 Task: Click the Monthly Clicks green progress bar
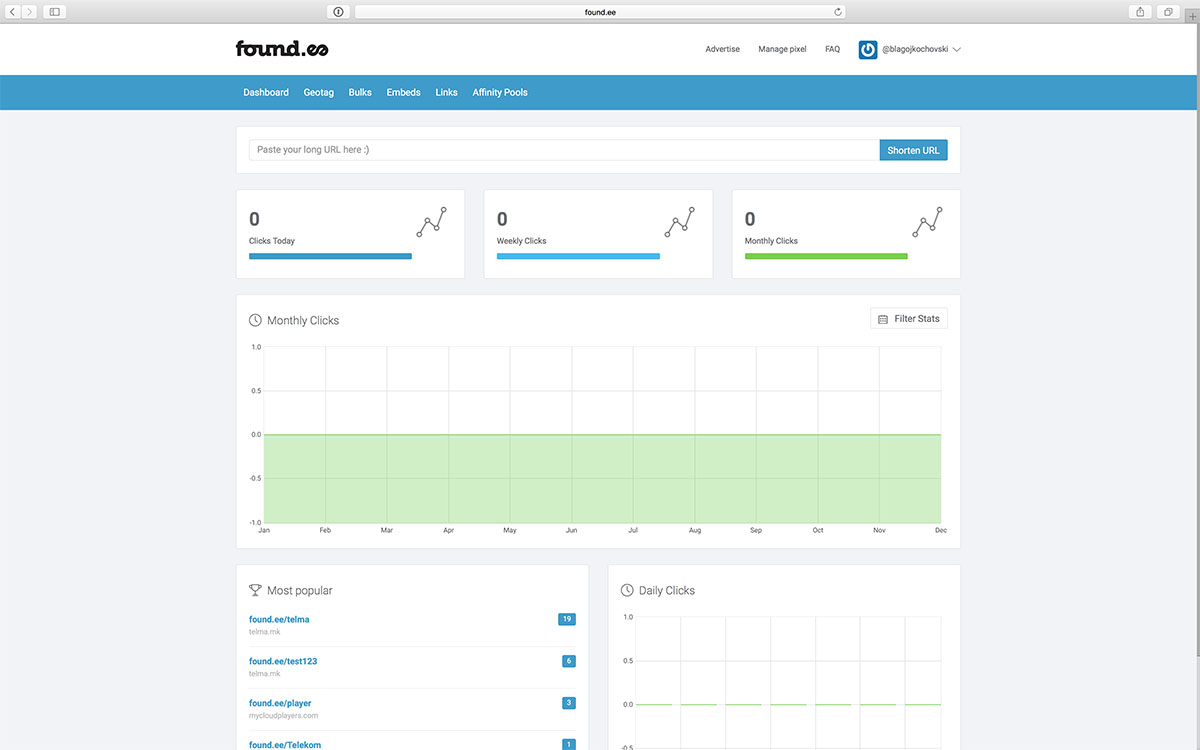click(826, 256)
